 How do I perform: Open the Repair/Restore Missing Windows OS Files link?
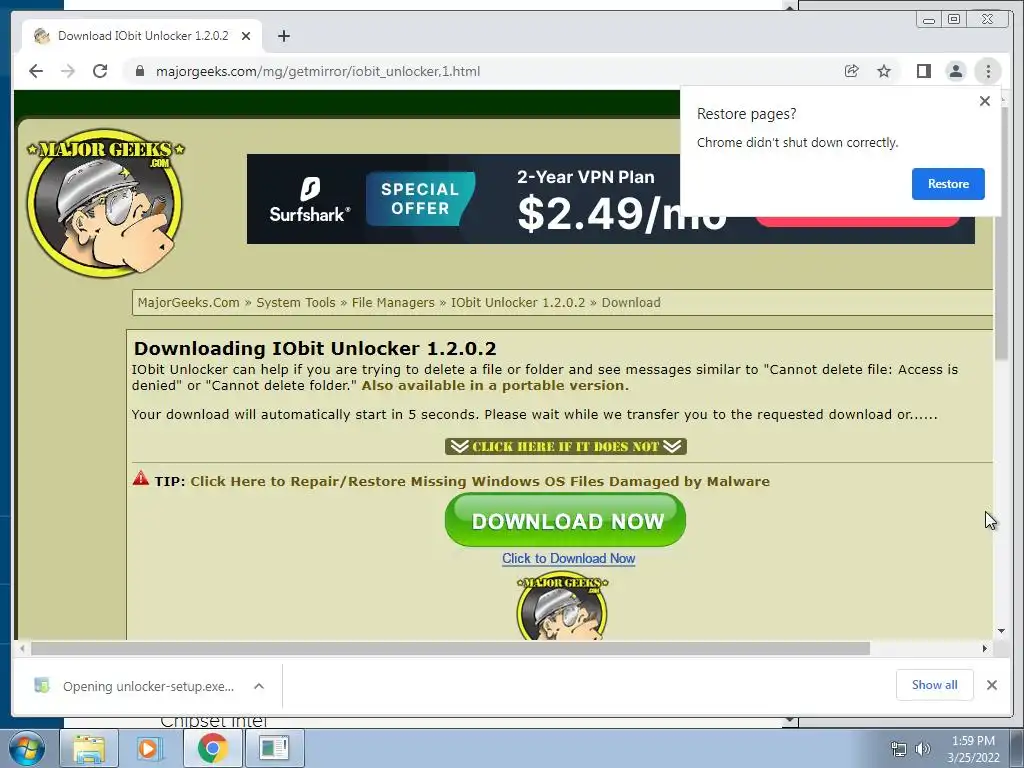[480, 481]
